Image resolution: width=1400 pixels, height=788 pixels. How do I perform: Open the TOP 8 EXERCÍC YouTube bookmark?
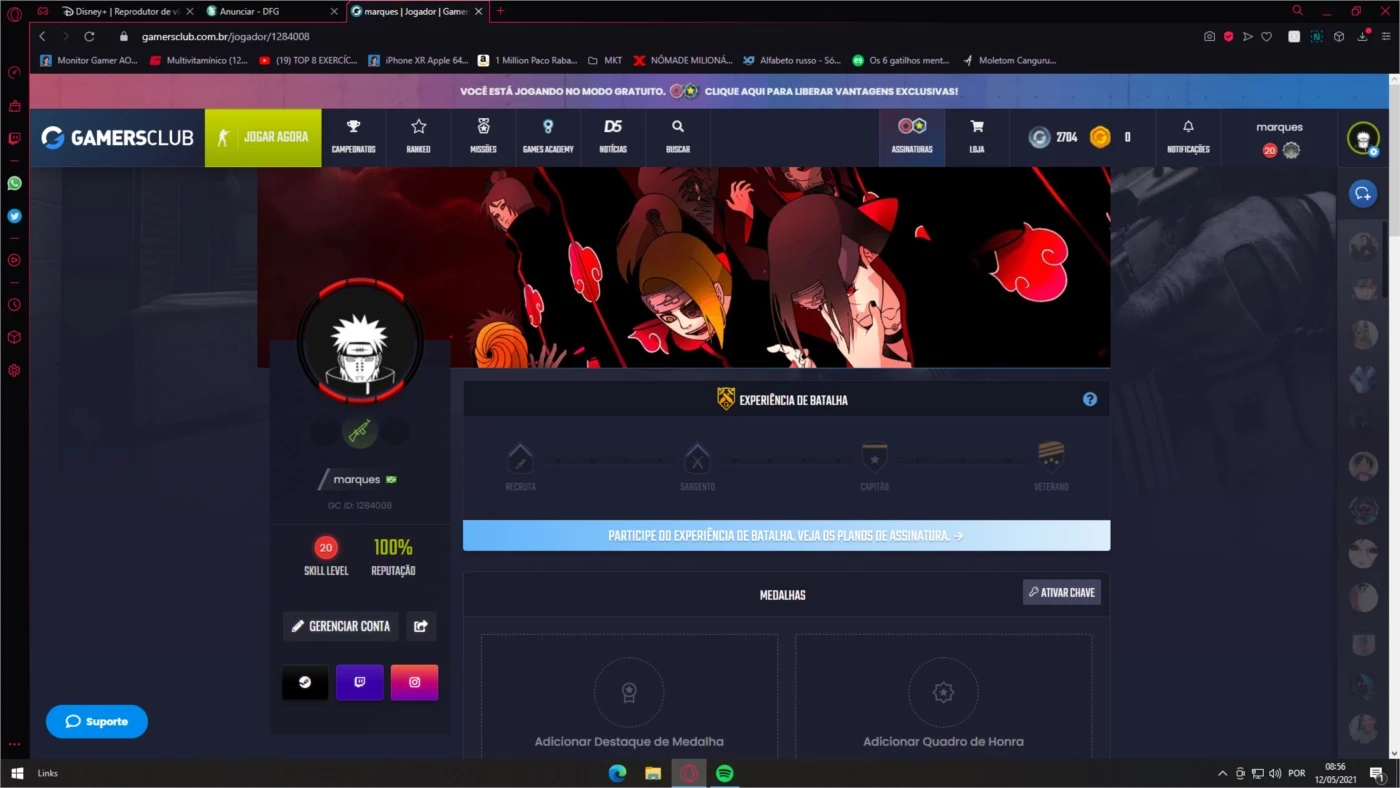tap(308, 60)
